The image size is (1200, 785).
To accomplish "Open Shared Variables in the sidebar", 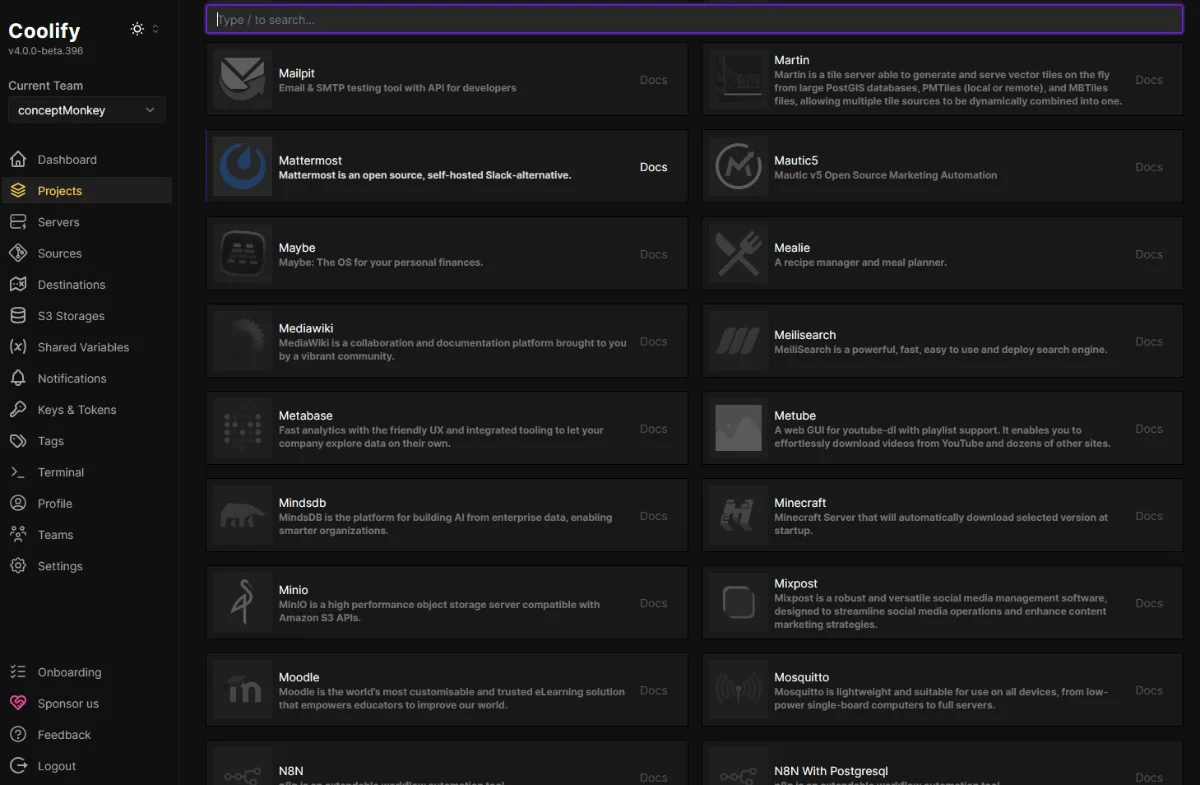I will (x=87, y=347).
